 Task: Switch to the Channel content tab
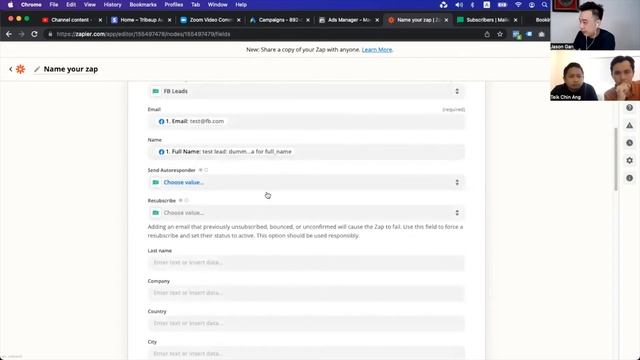pyautogui.click(x=72, y=20)
